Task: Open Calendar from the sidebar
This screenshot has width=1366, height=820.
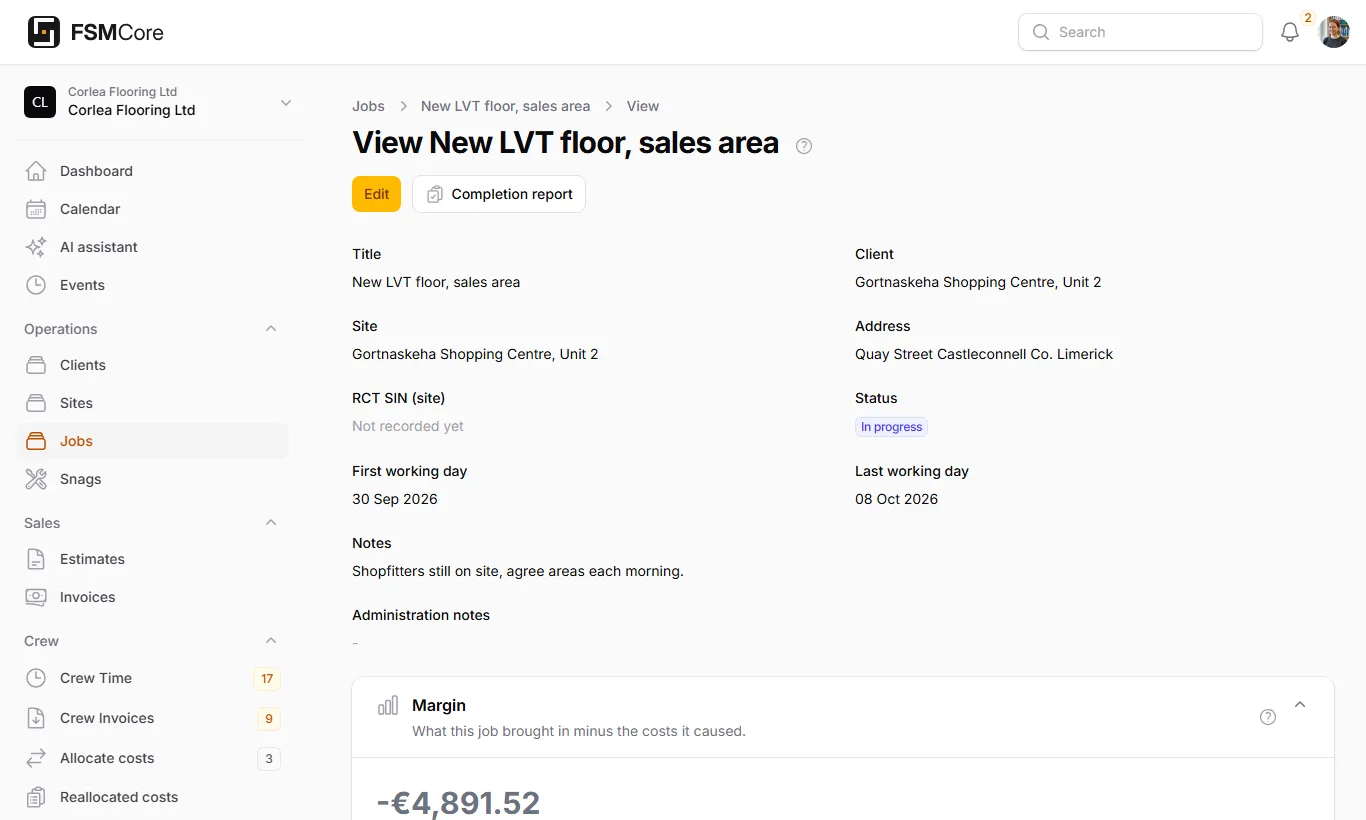Action: click(x=152, y=209)
